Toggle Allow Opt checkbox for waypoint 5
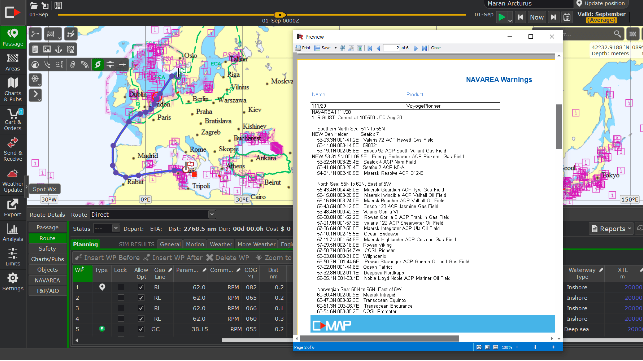Image resolution: width=643 pixels, height=361 pixels. 141,329
